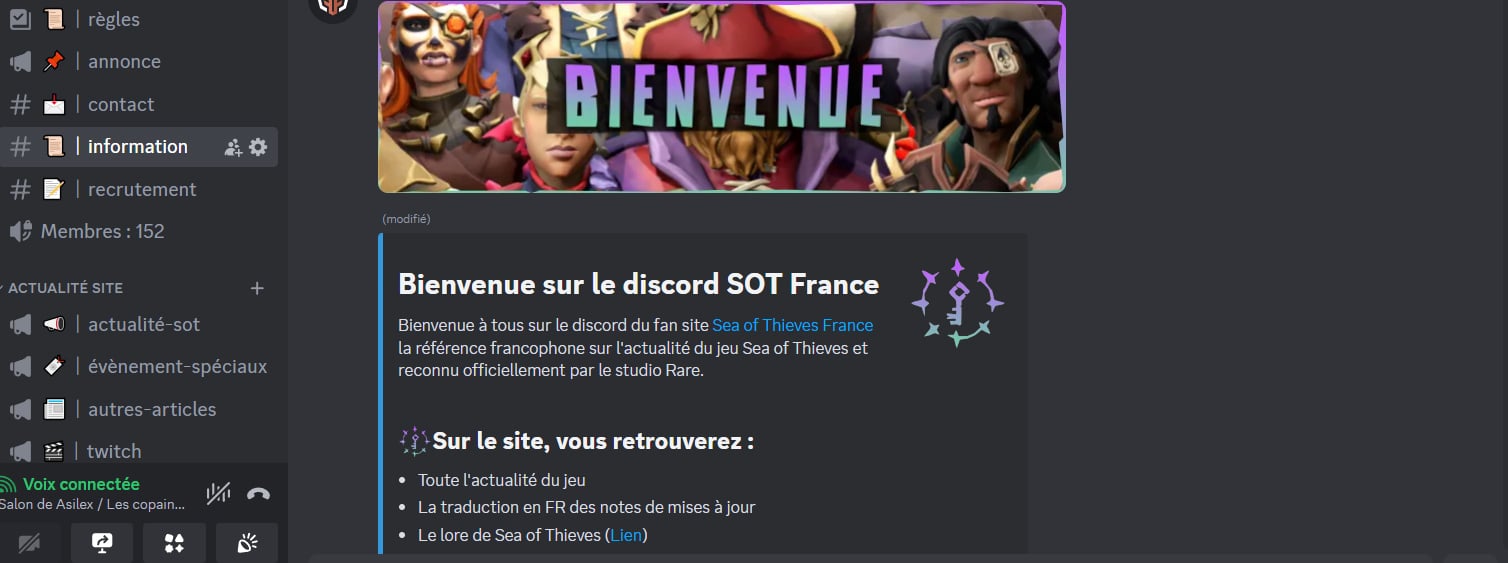Click the invite people icon on information channel
The width and height of the screenshot is (1508, 563).
click(x=234, y=147)
